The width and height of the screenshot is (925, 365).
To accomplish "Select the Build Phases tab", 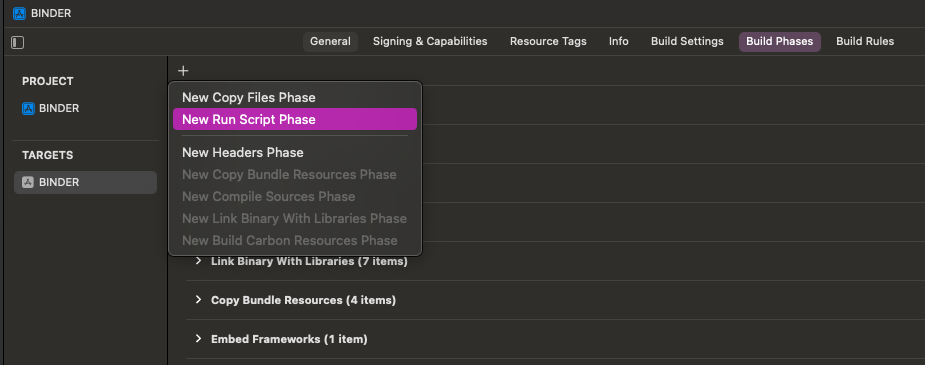I will coord(780,41).
